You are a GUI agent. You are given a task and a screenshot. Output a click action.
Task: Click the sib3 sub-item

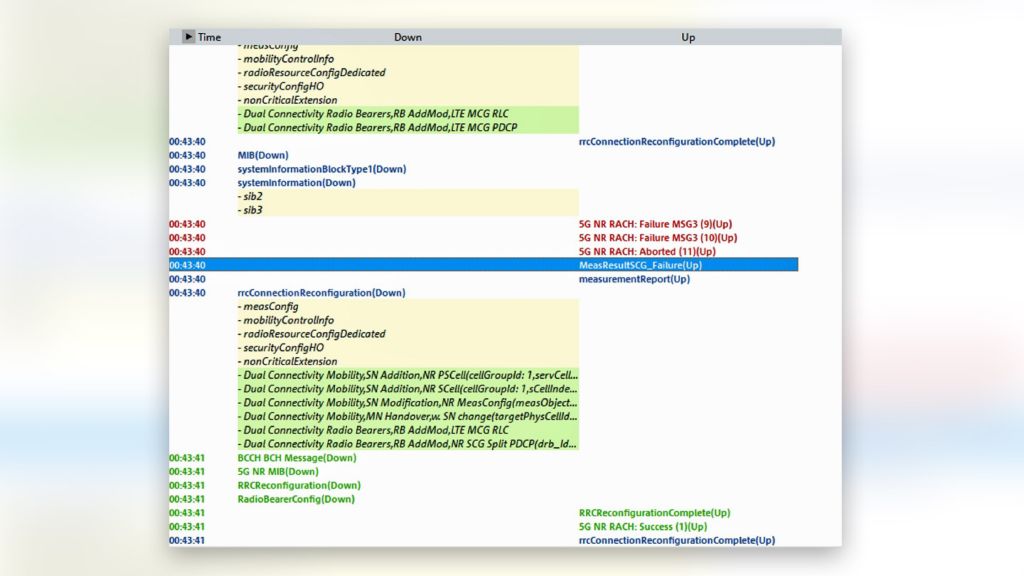(252, 210)
